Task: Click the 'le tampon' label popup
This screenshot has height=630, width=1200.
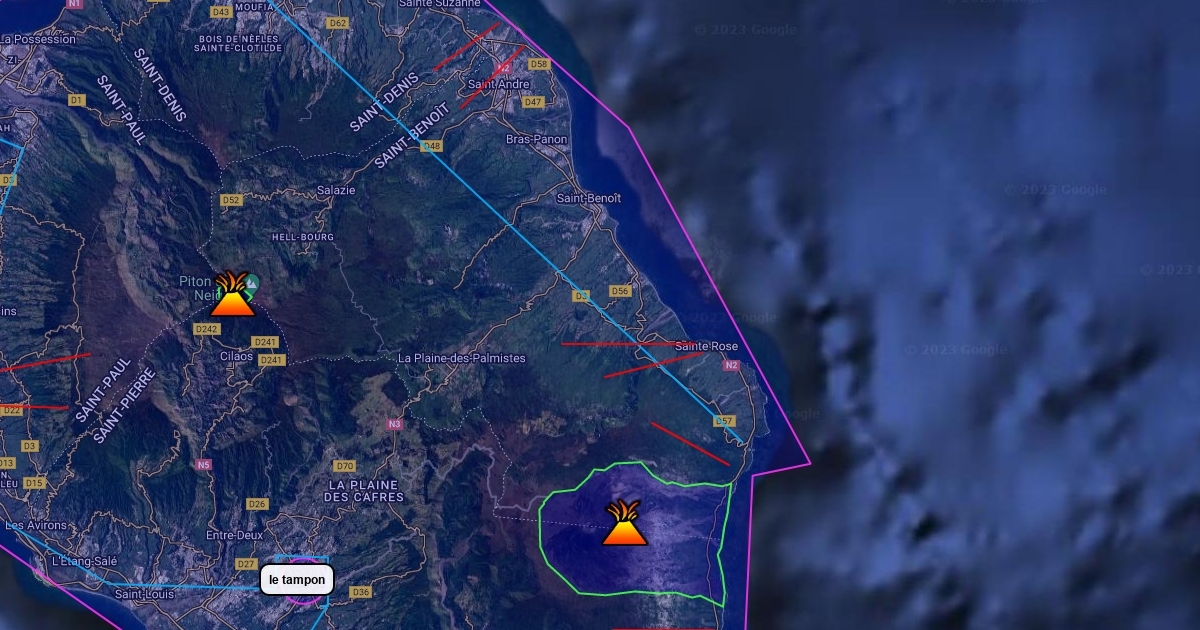Action: tap(297, 580)
